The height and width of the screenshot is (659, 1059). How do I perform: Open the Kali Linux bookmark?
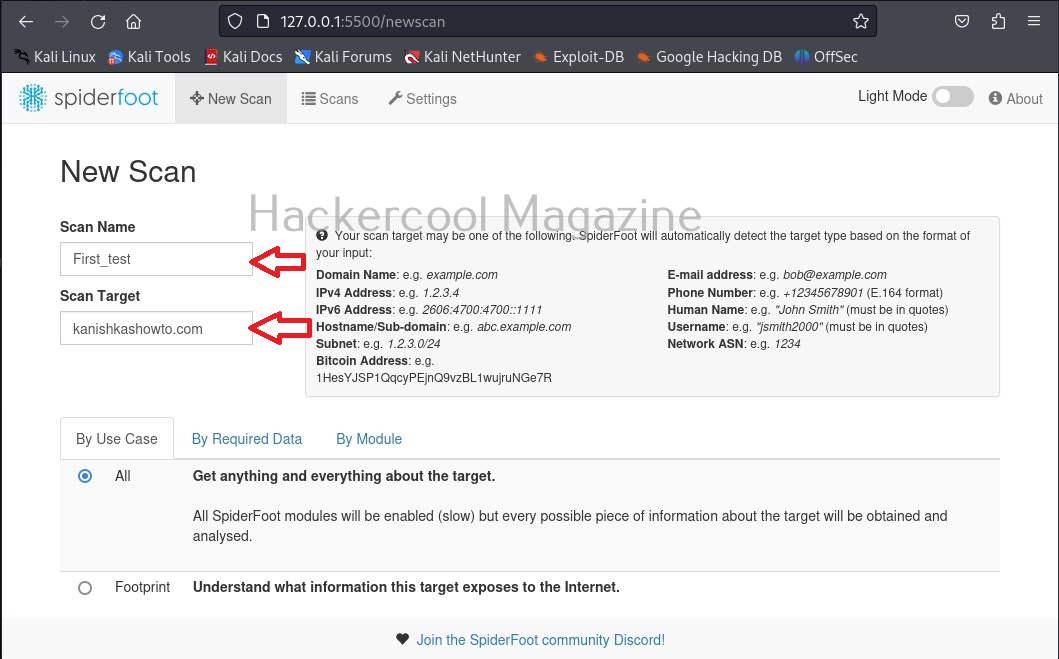[x=55, y=57]
